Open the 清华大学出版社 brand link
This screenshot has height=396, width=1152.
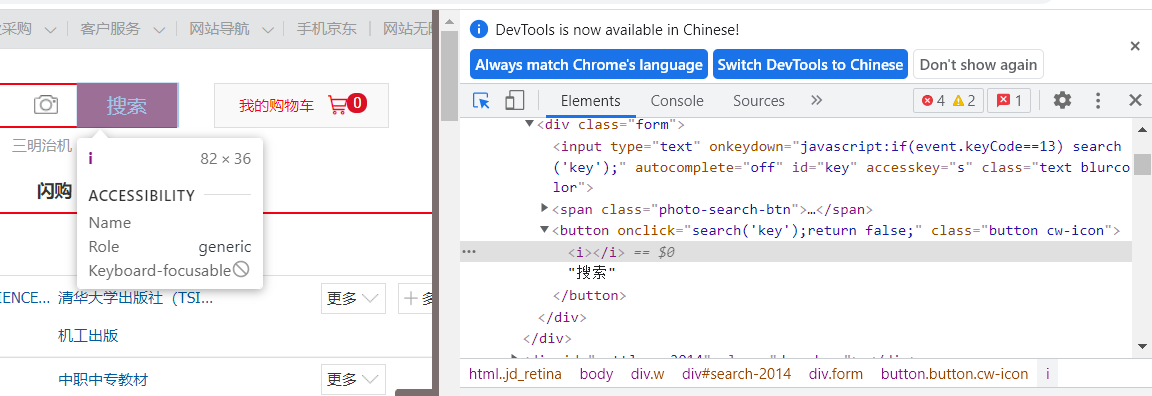coord(136,298)
